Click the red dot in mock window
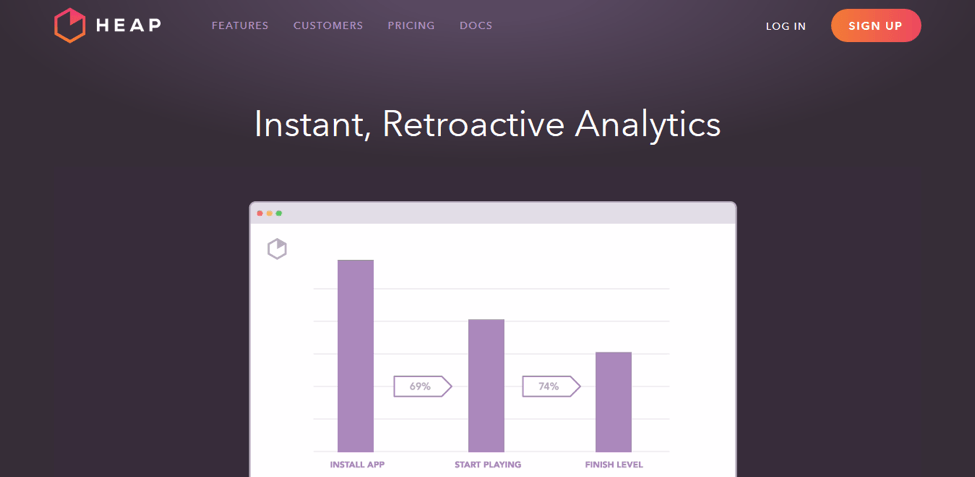 [x=260, y=213]
